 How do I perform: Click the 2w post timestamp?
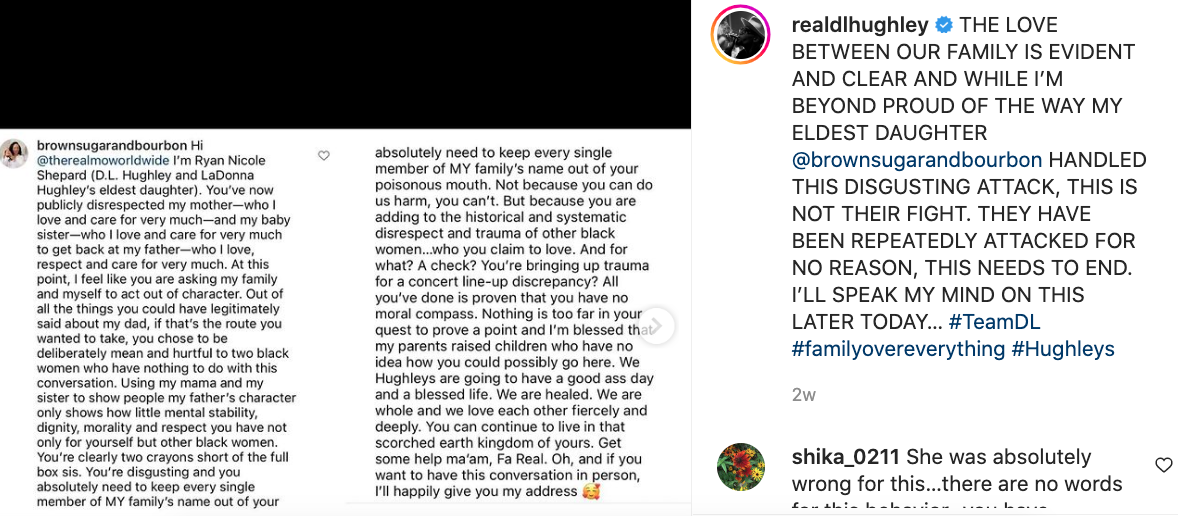[803, 395]
